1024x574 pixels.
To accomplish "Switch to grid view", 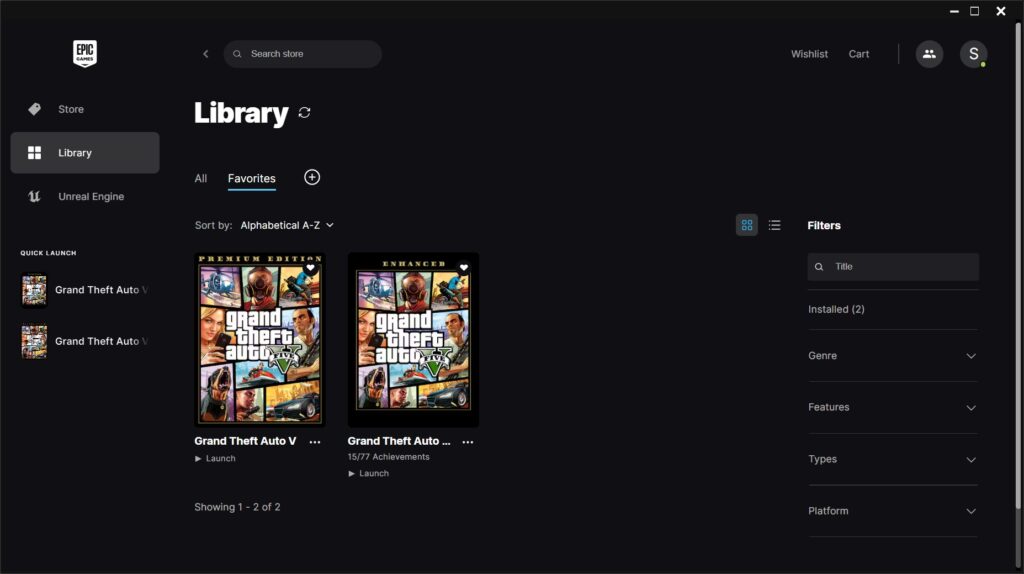I will (x=746, y=225).
